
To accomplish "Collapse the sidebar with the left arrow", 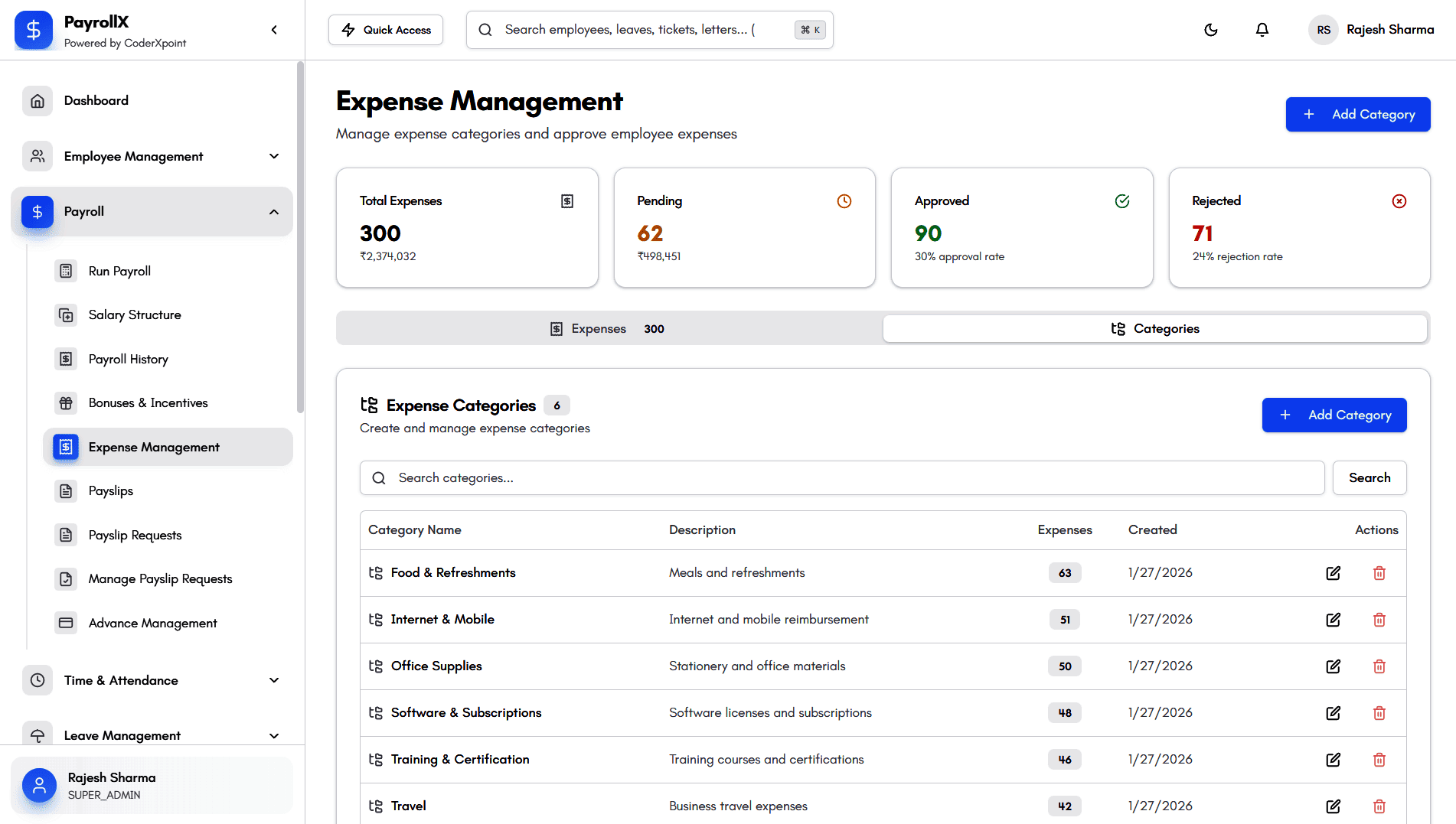I will pos(274,30).
